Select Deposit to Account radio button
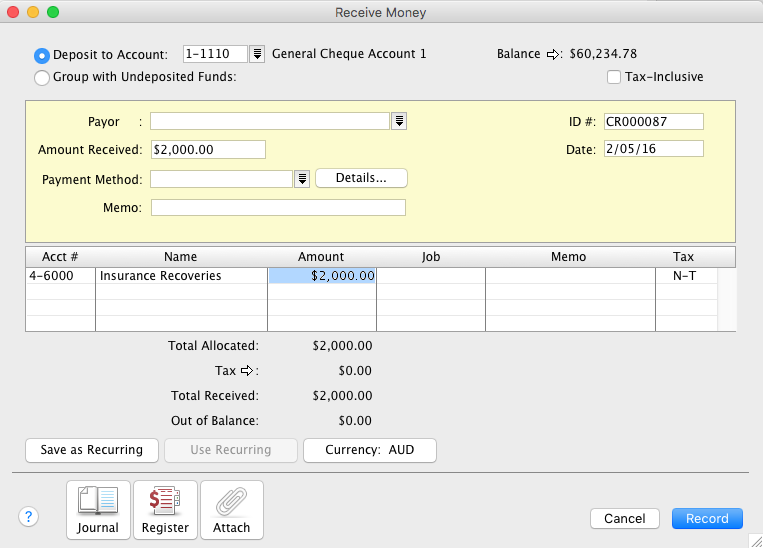The width and height of the screenshot is (763, 548). point(42,55)
